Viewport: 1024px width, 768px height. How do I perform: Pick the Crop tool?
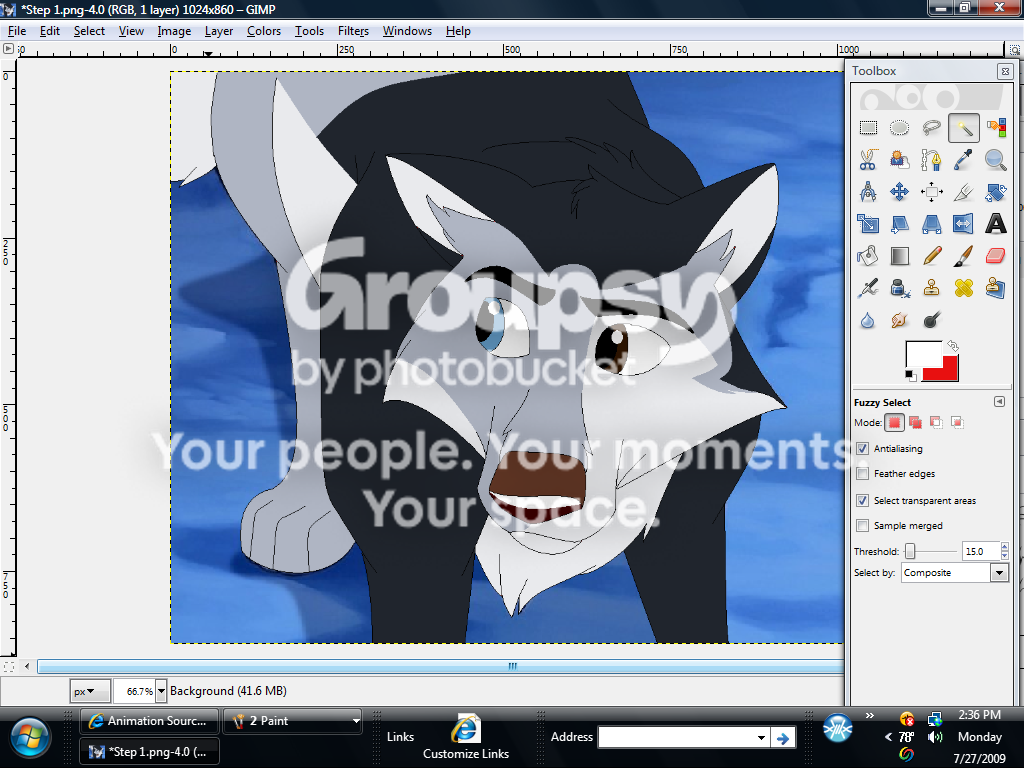point(963,192)
